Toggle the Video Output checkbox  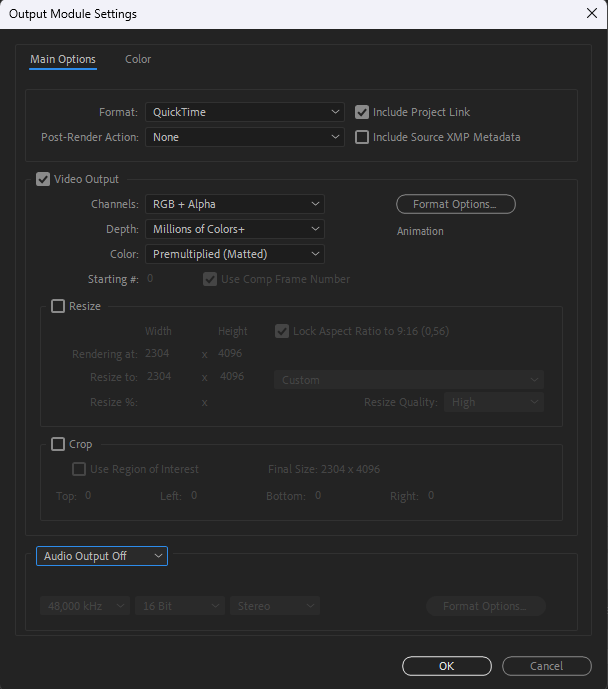click(x=43, y=179)
